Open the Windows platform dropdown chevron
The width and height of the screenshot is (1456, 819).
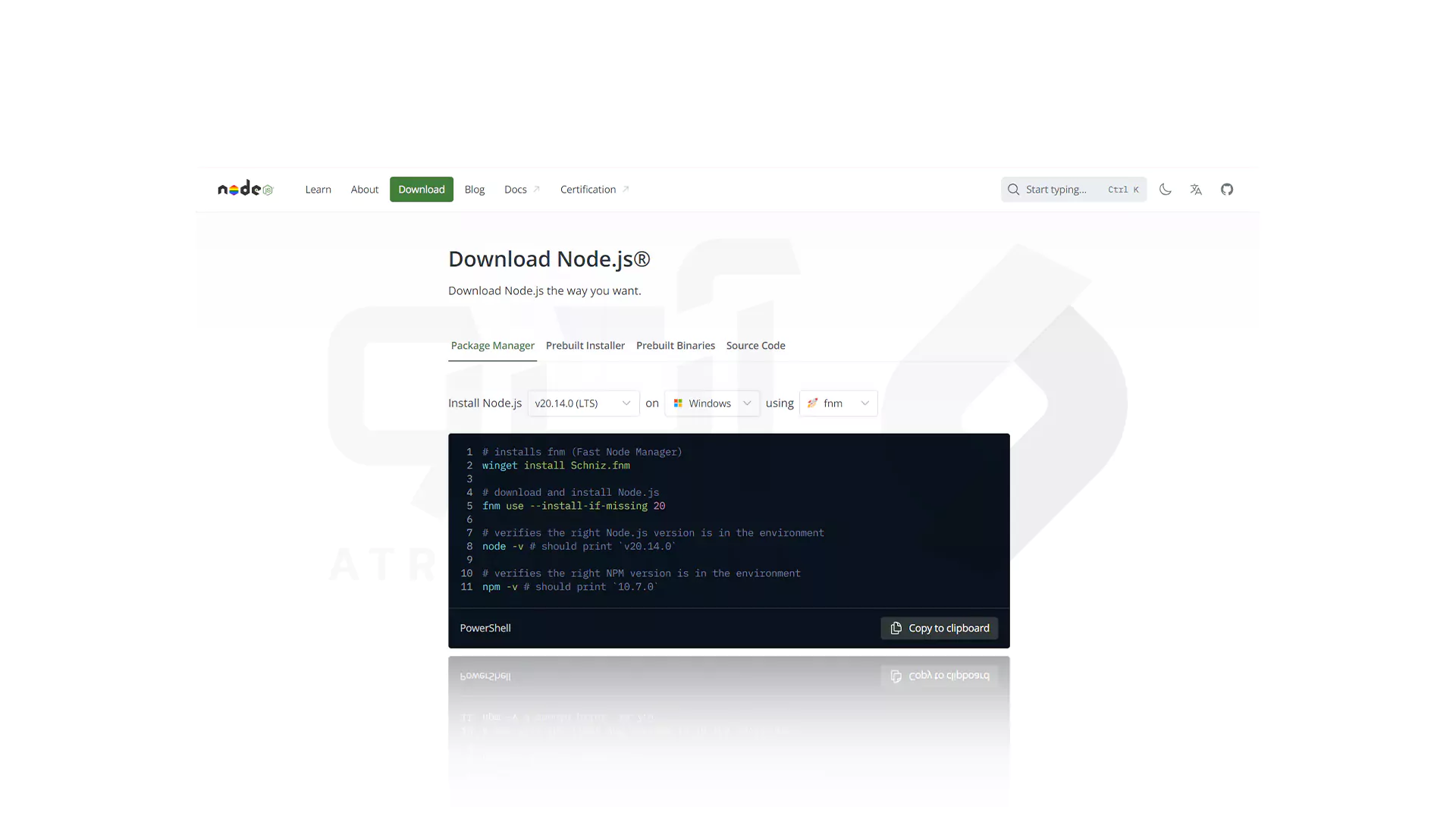[x=747, y=403]
